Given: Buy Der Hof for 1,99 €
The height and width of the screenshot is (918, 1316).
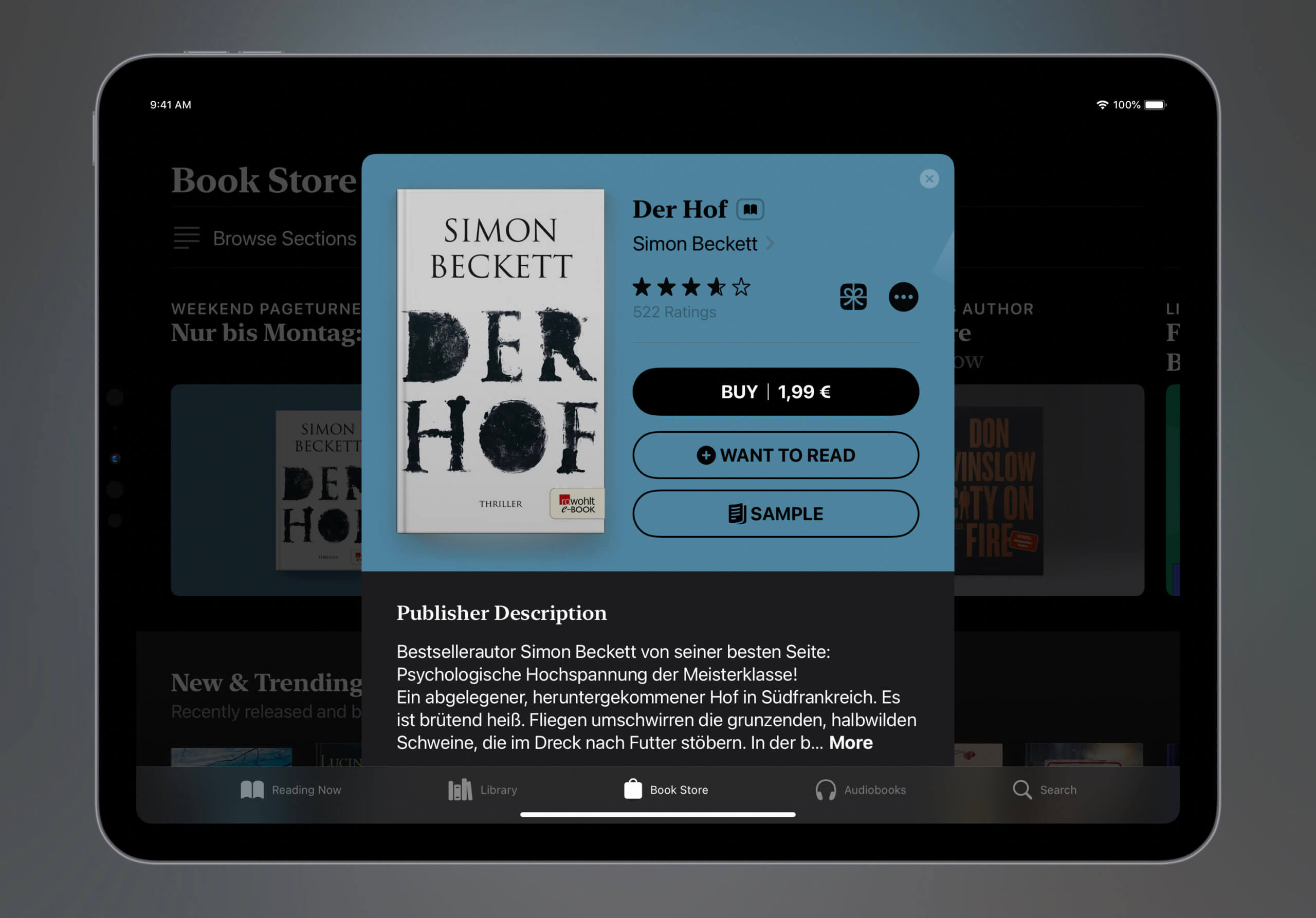Looking at the screenshot, I should pyautogui.click(x=776, y=392).
